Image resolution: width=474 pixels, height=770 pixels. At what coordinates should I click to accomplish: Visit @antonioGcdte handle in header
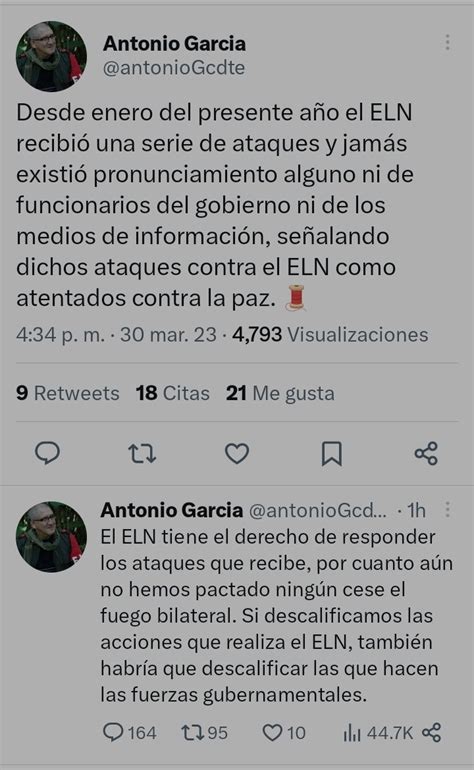click(x=174, y=68)
